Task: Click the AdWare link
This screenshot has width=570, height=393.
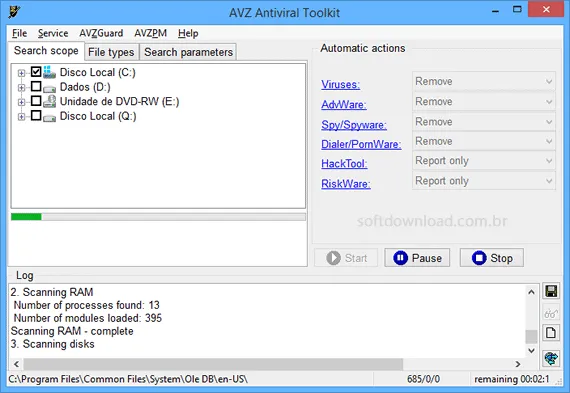Action: 344,104
